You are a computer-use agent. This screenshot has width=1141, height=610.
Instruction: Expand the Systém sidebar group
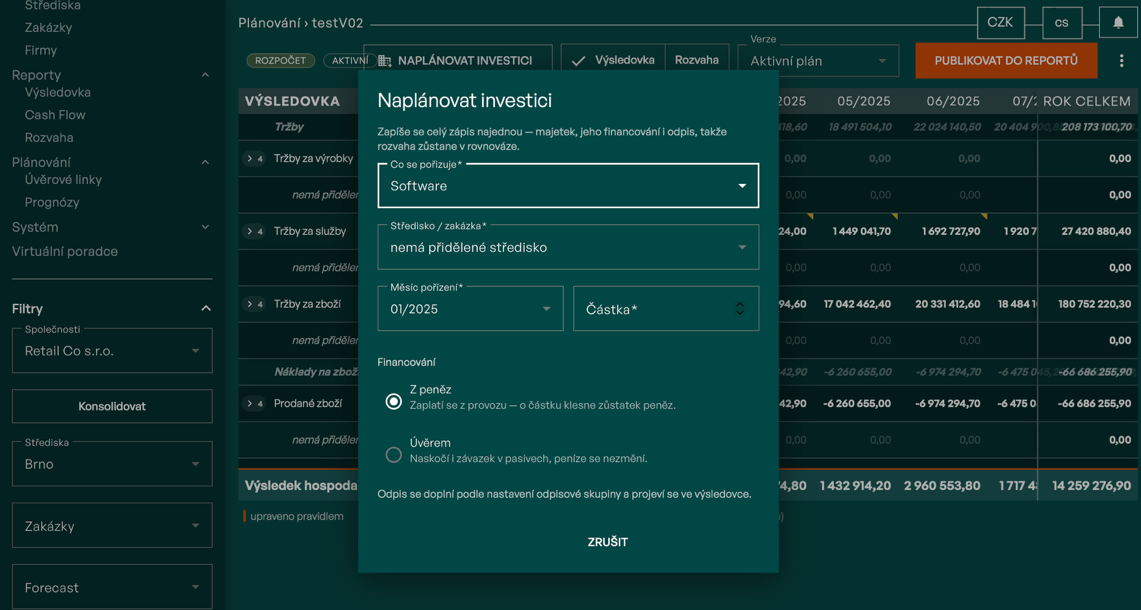(205, 227)
